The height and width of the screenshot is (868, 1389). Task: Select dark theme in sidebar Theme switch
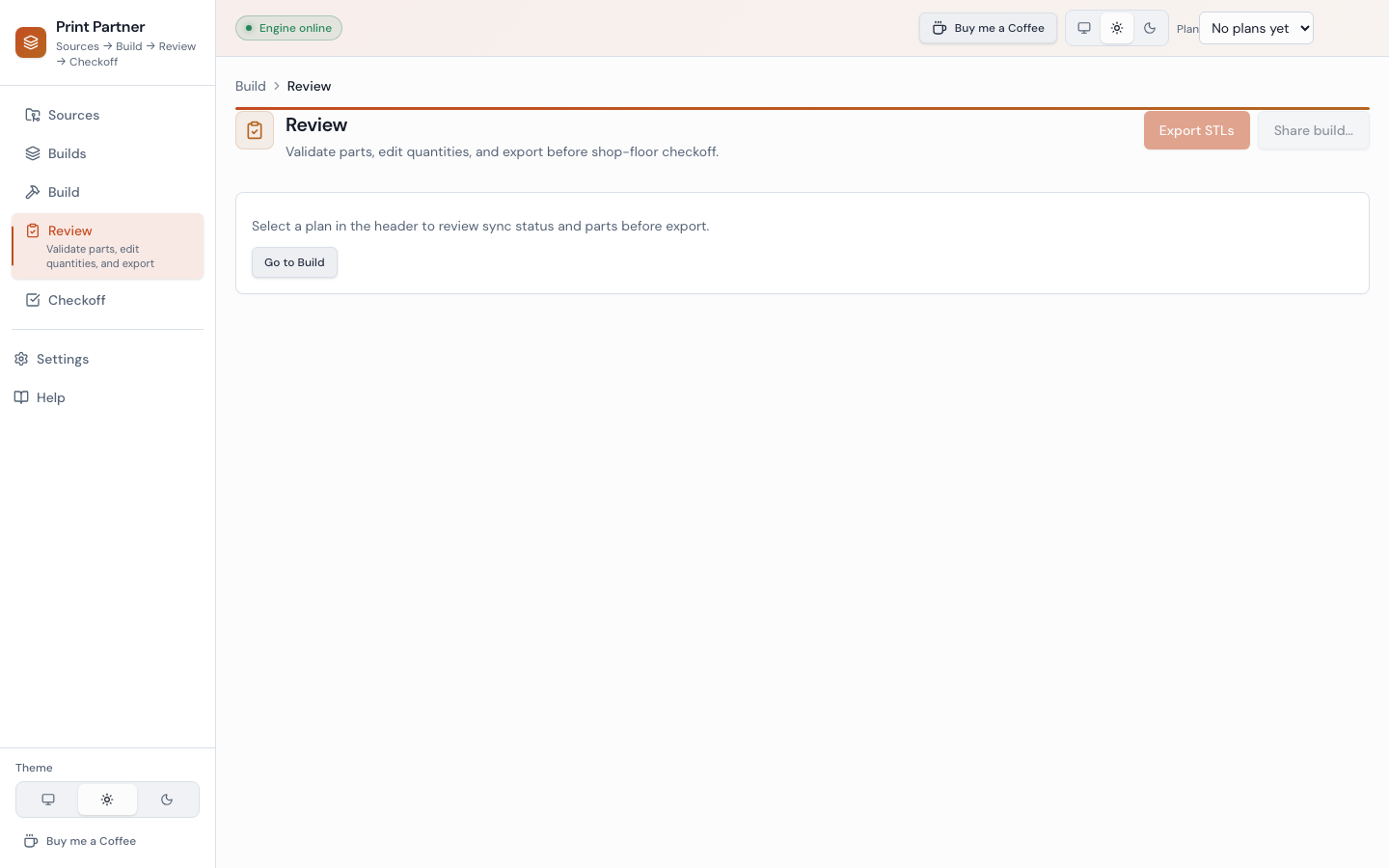[167, 800]
